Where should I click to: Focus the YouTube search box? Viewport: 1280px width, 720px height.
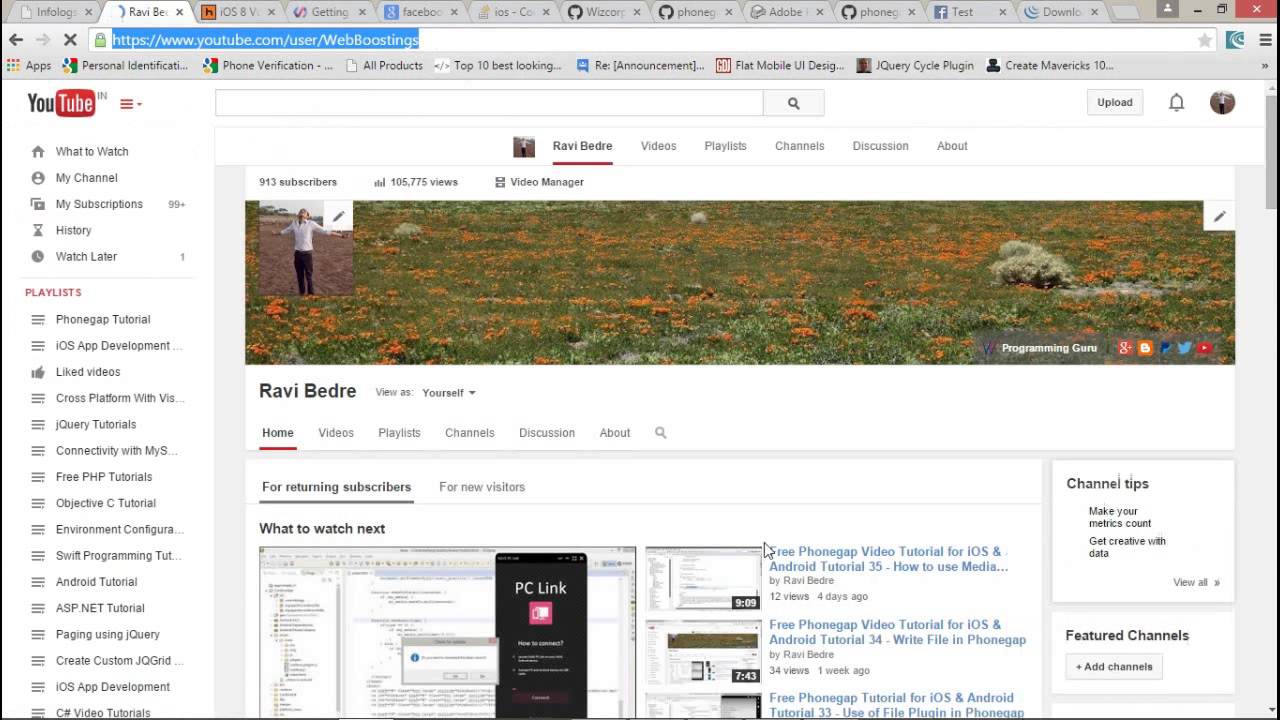click(489, 103)
